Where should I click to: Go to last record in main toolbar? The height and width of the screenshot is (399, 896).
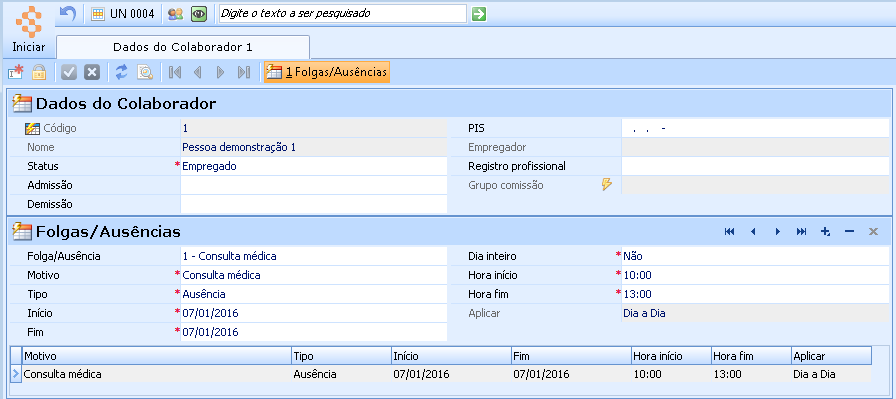coord(244,73)
